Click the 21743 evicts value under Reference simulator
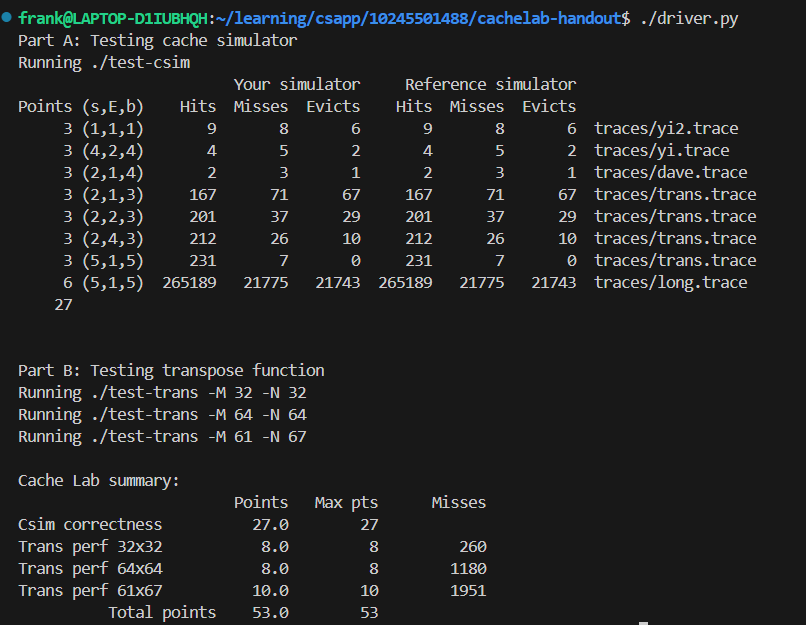The image size is (806, 625). (x=554, y=283)
